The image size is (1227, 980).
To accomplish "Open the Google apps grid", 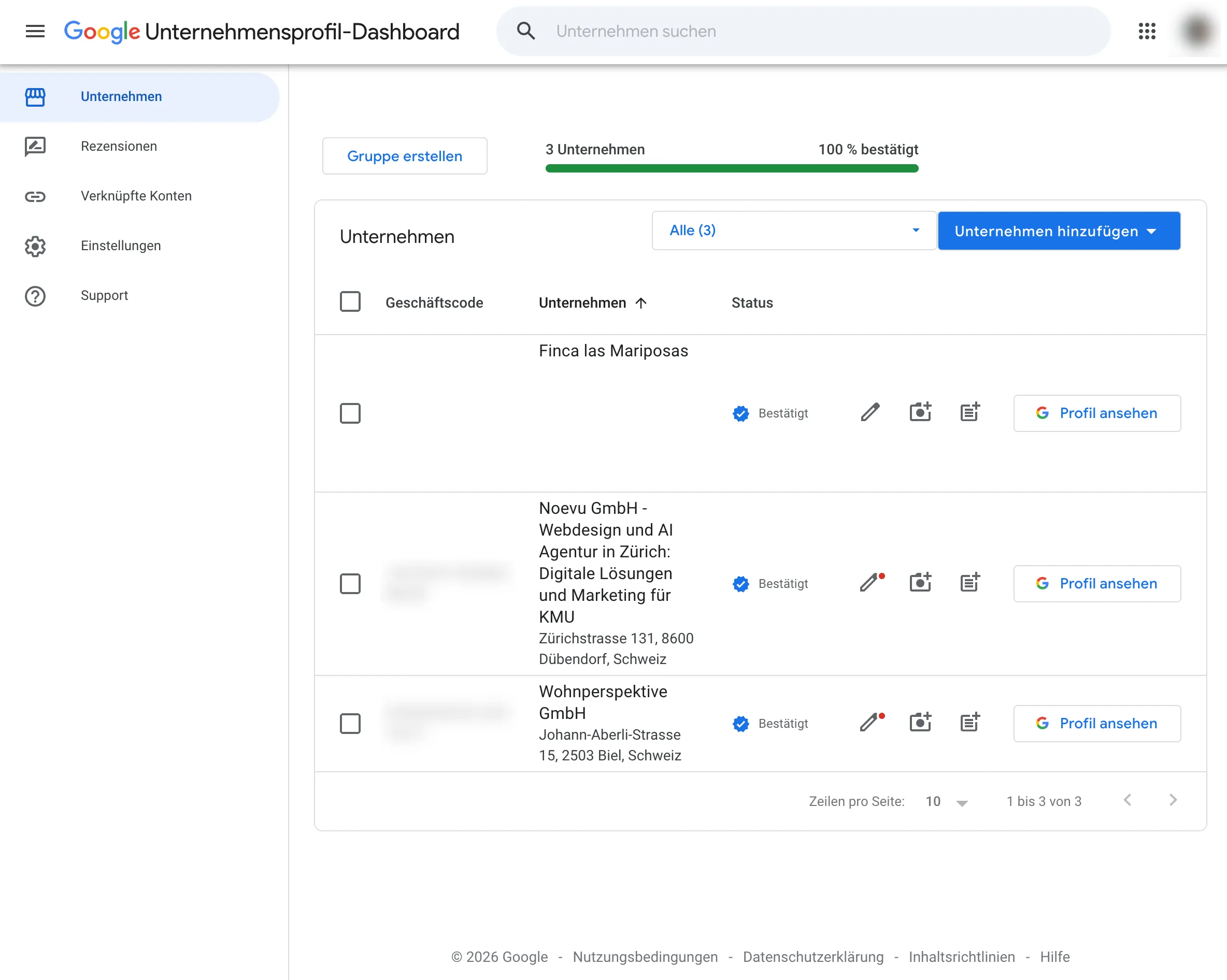I will point(1147,31).
